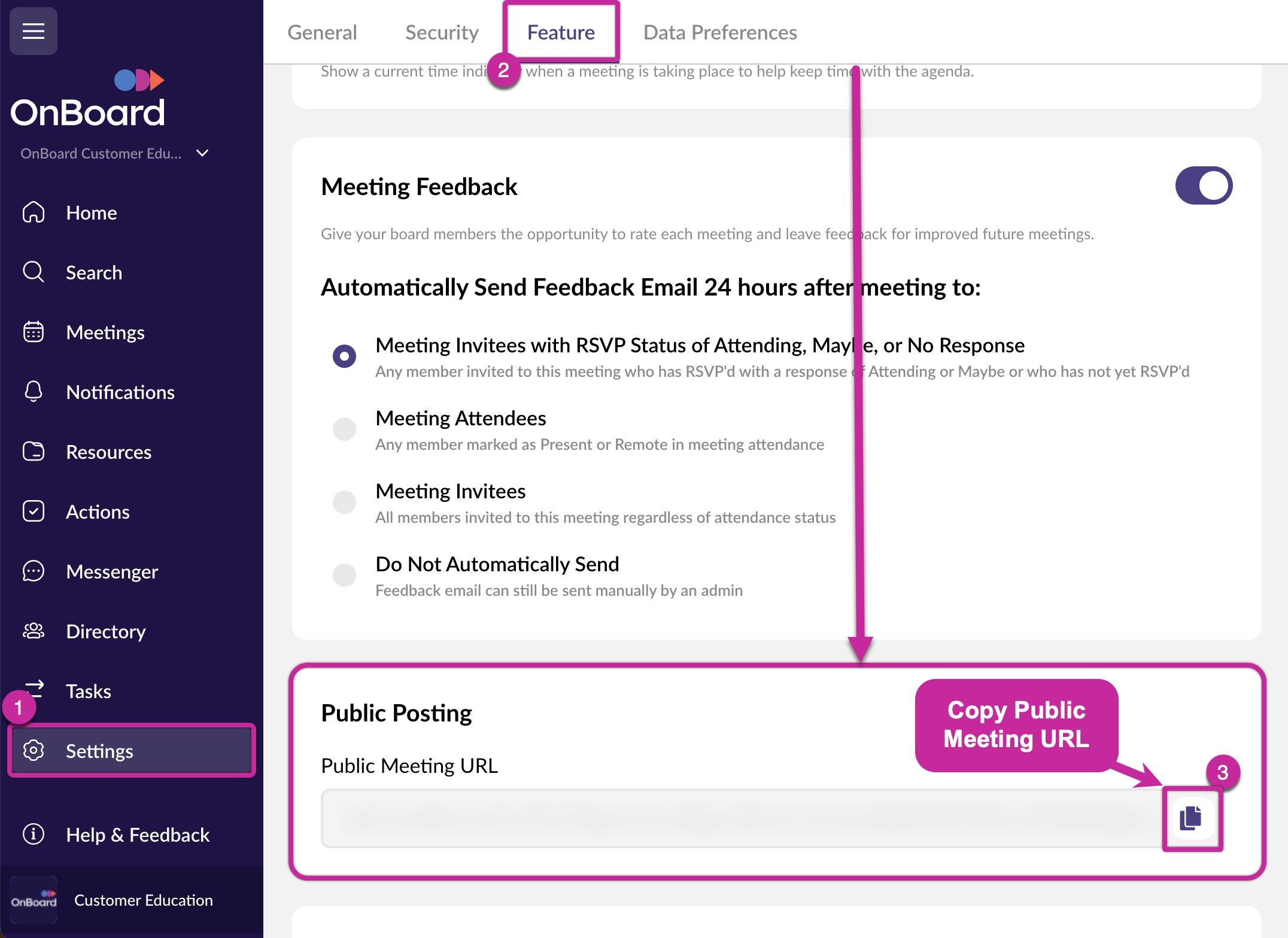Select Do Not Automatically Send option
This screenshot has width=1288, height=938.
point(345,575)
